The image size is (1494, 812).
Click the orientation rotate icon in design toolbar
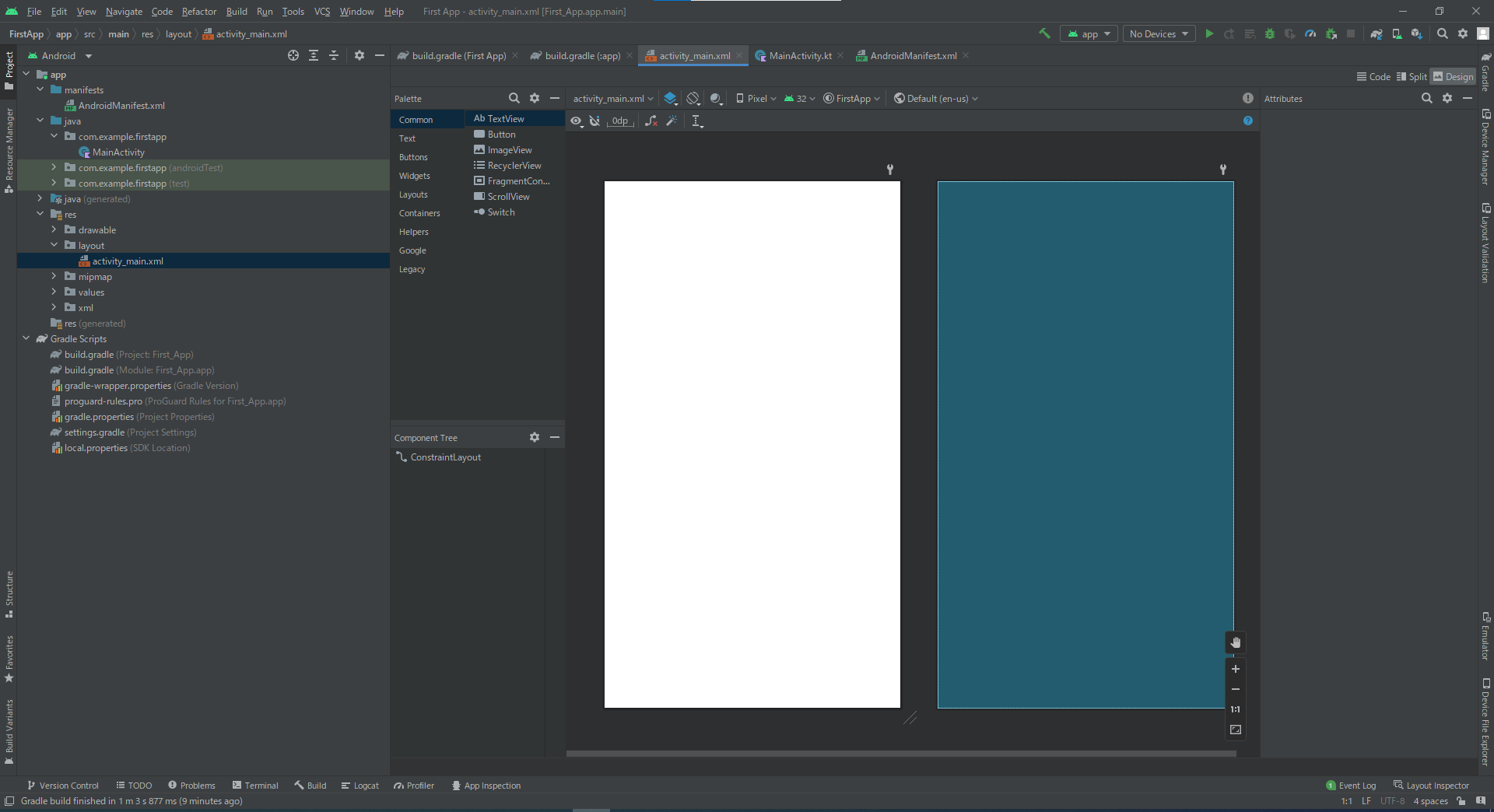pos(693,98)
